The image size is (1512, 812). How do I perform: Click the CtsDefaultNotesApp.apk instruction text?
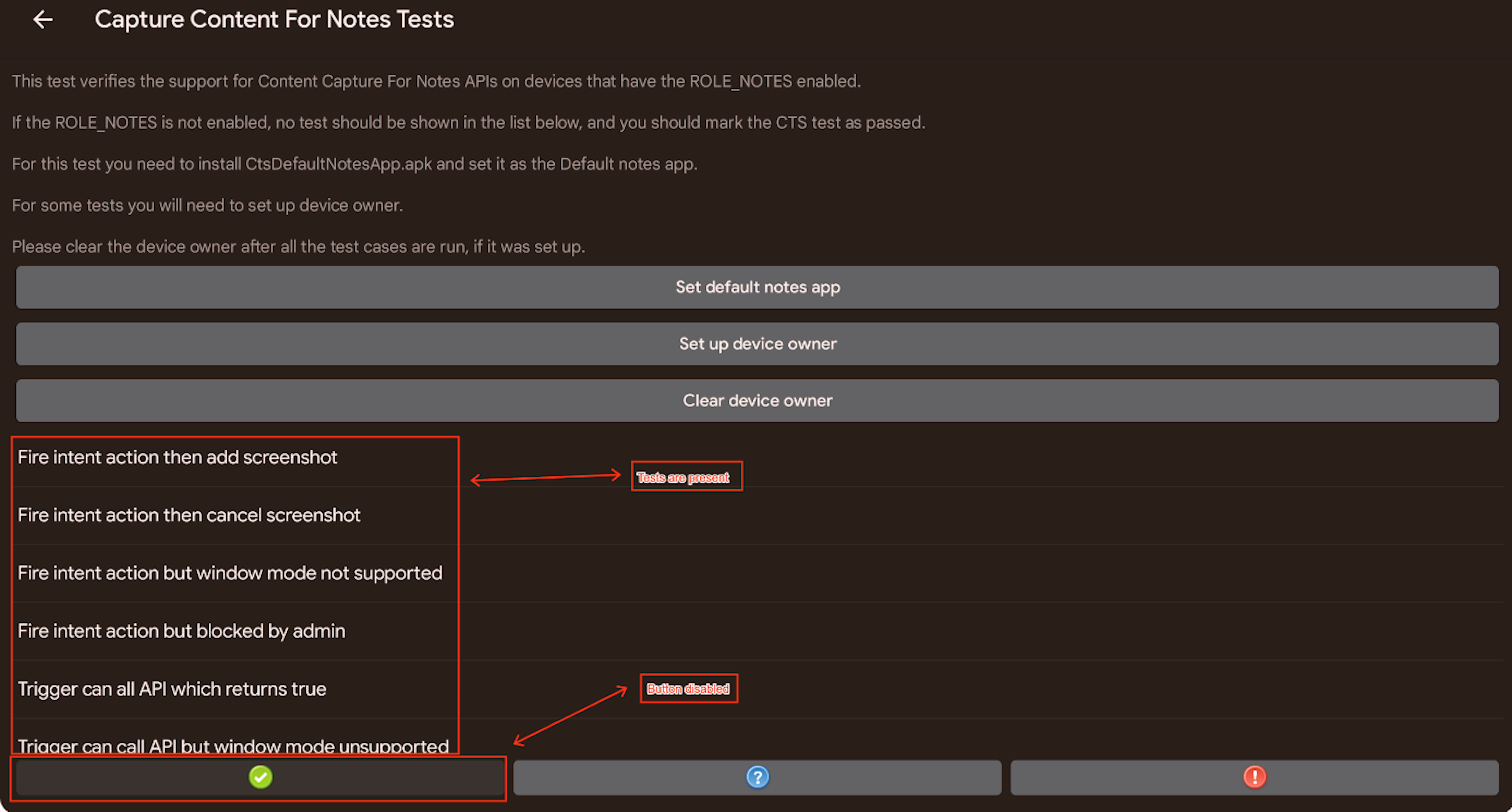coord(354,163)
